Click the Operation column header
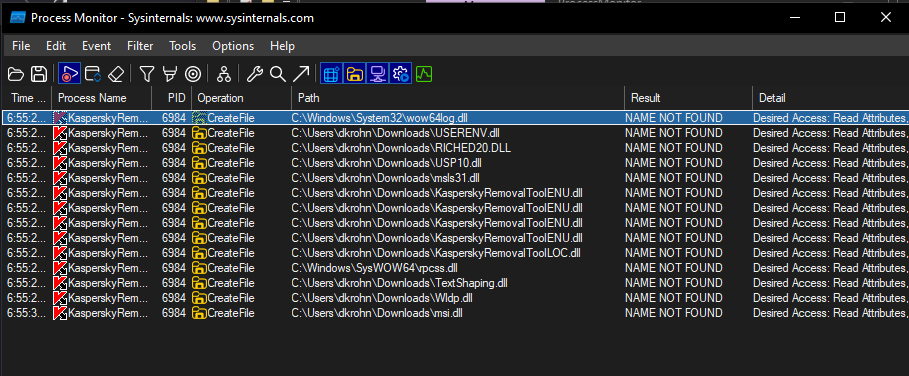Viewport: 909px width, 376px height. pos(242,98)
